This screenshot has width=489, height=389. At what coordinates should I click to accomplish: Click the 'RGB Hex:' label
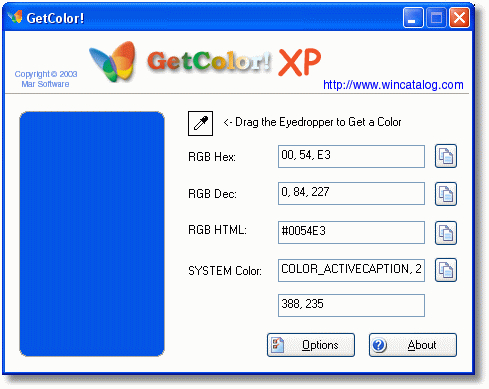coord(212,157)
